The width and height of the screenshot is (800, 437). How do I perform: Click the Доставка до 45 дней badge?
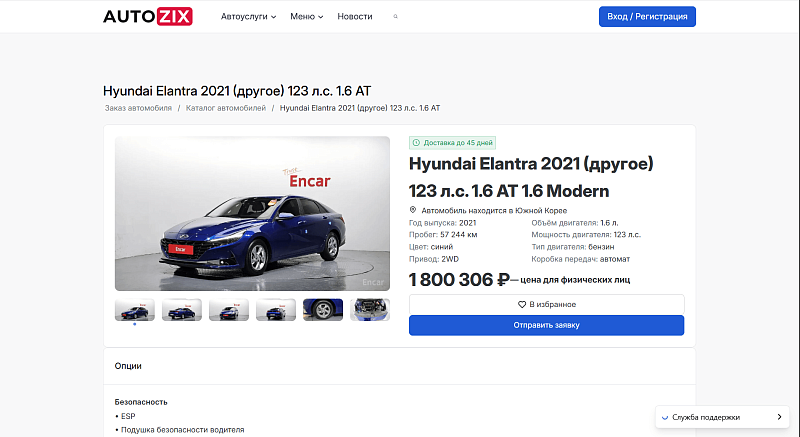coord(453,143)
